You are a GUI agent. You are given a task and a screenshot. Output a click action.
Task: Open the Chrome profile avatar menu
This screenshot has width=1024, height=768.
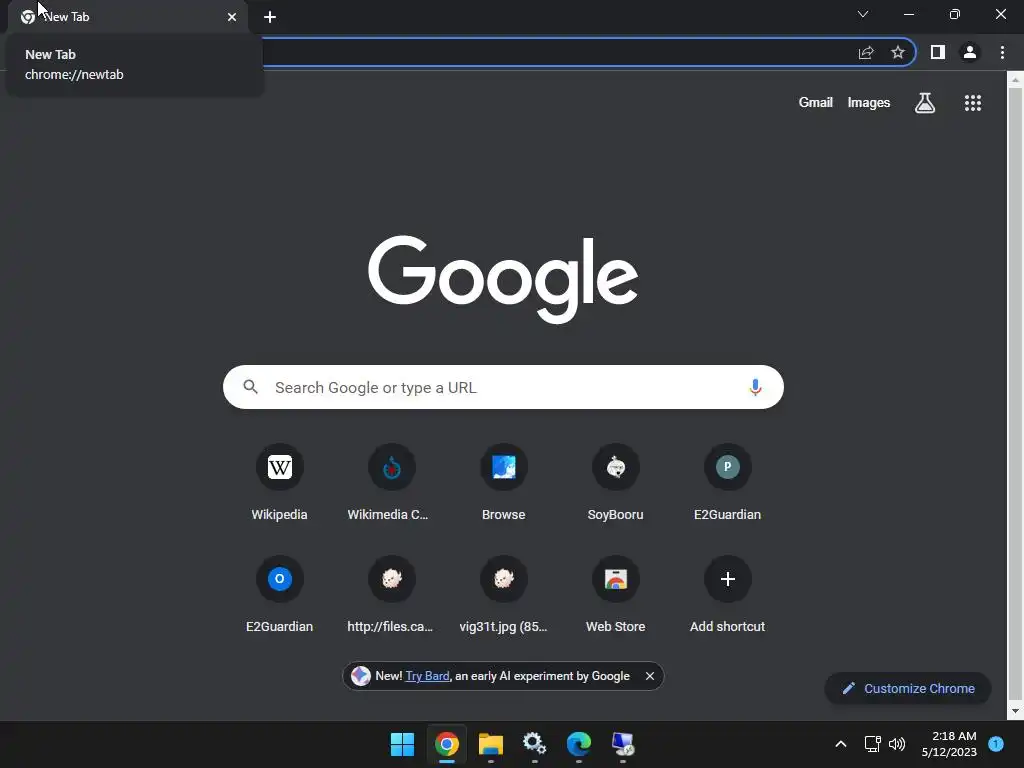click(x=970, y=52)
